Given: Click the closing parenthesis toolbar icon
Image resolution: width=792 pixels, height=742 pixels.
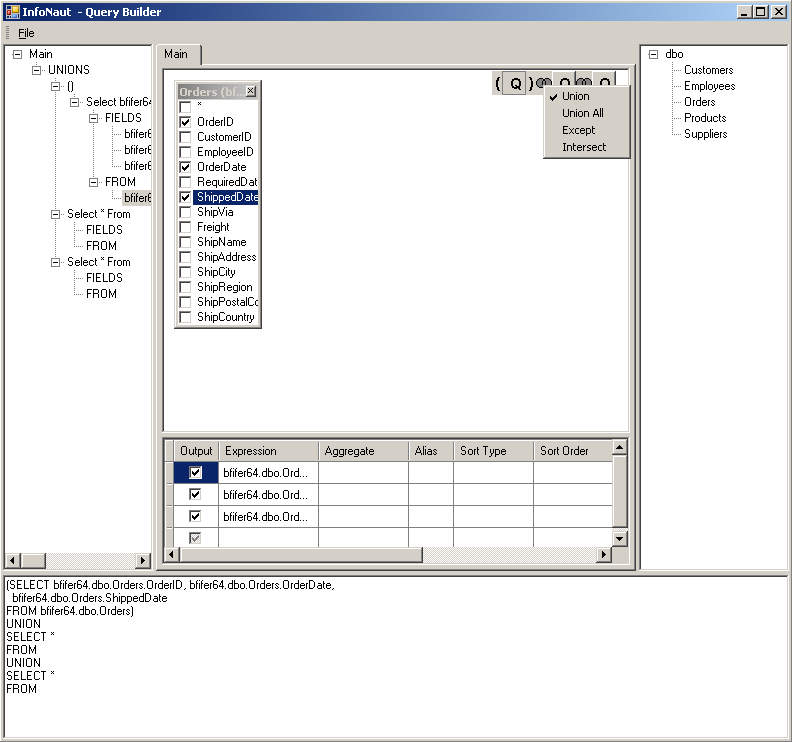Looking at the screenshot, I should [531, 84].
